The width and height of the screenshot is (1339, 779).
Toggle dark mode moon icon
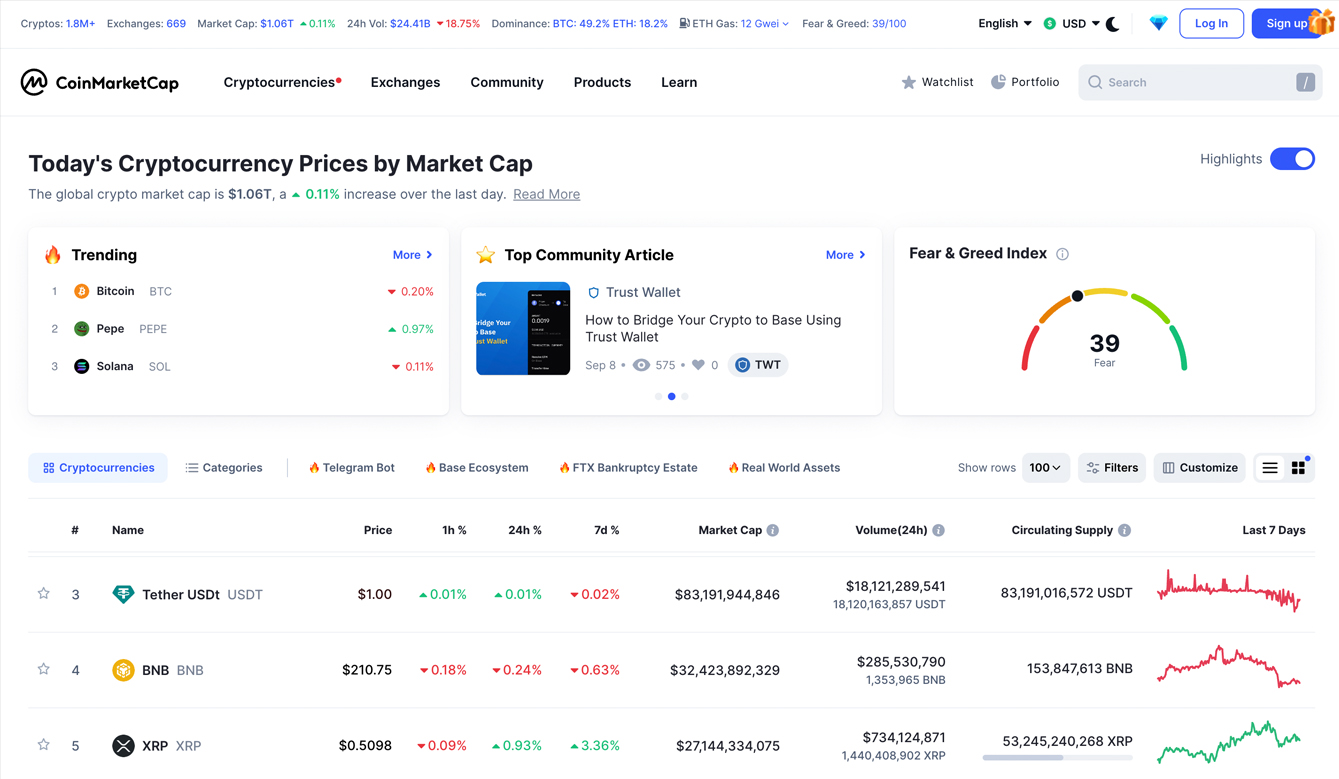(1113, 24)
